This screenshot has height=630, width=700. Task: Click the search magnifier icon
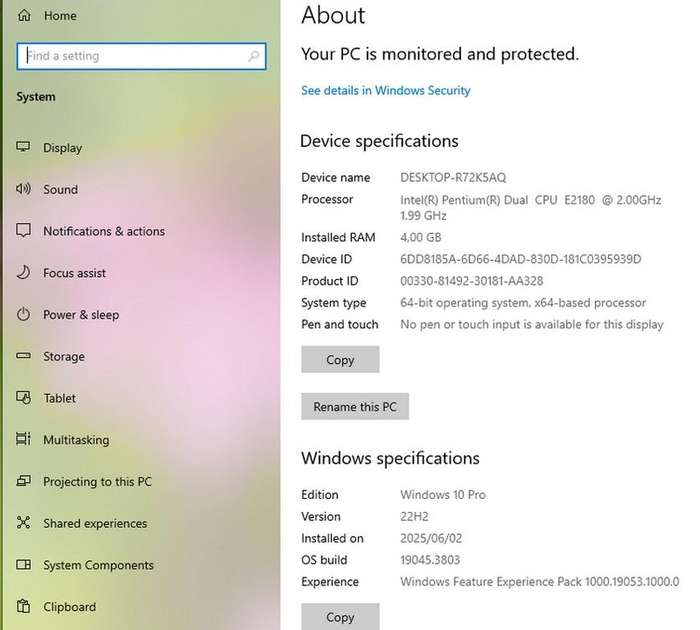click(x=254, y=56)
